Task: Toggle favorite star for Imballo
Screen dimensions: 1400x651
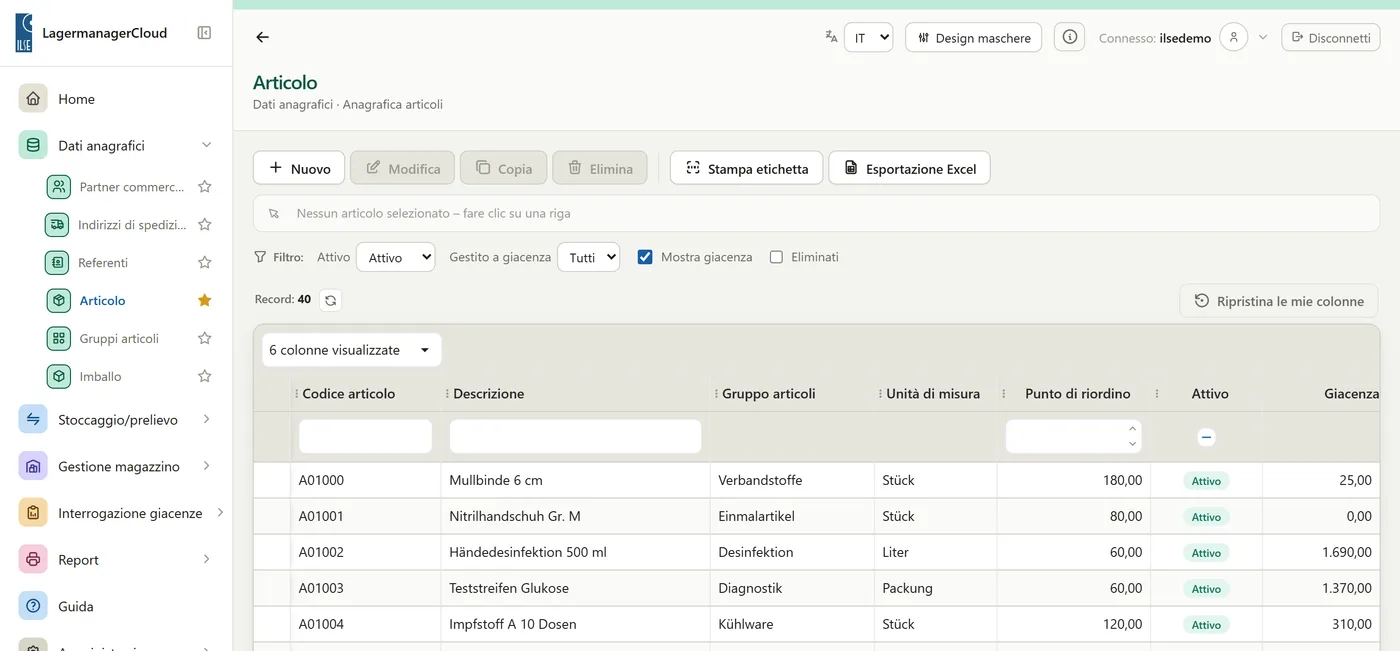Action: click(x=205, y=376)
